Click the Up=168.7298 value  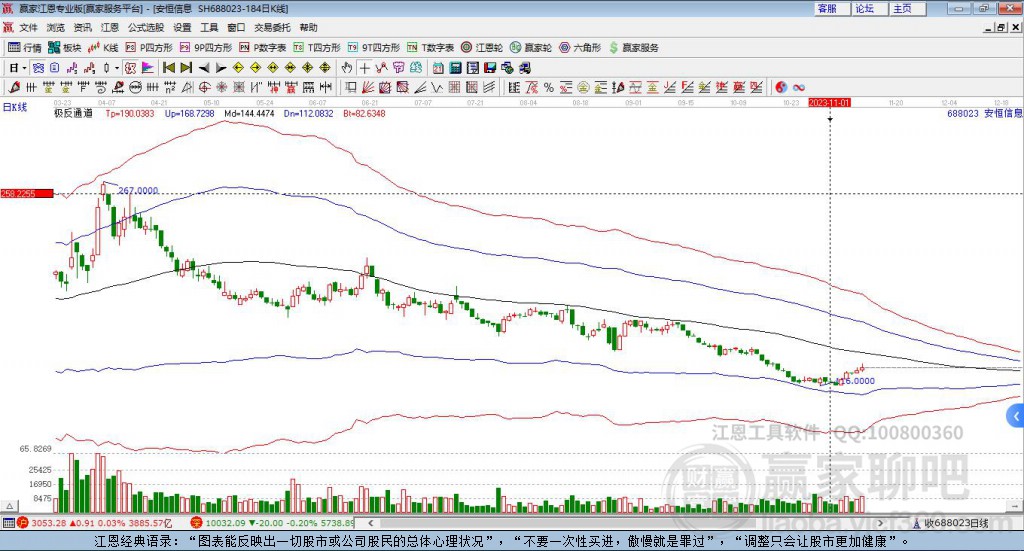coord(189,113)
